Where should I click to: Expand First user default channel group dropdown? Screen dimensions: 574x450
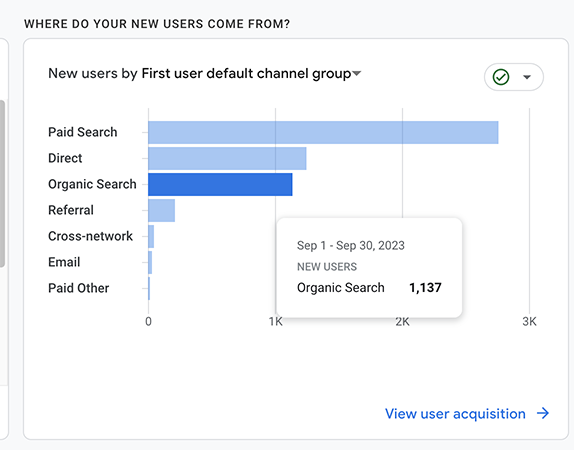pyautogui.click(x=357, y=73)
